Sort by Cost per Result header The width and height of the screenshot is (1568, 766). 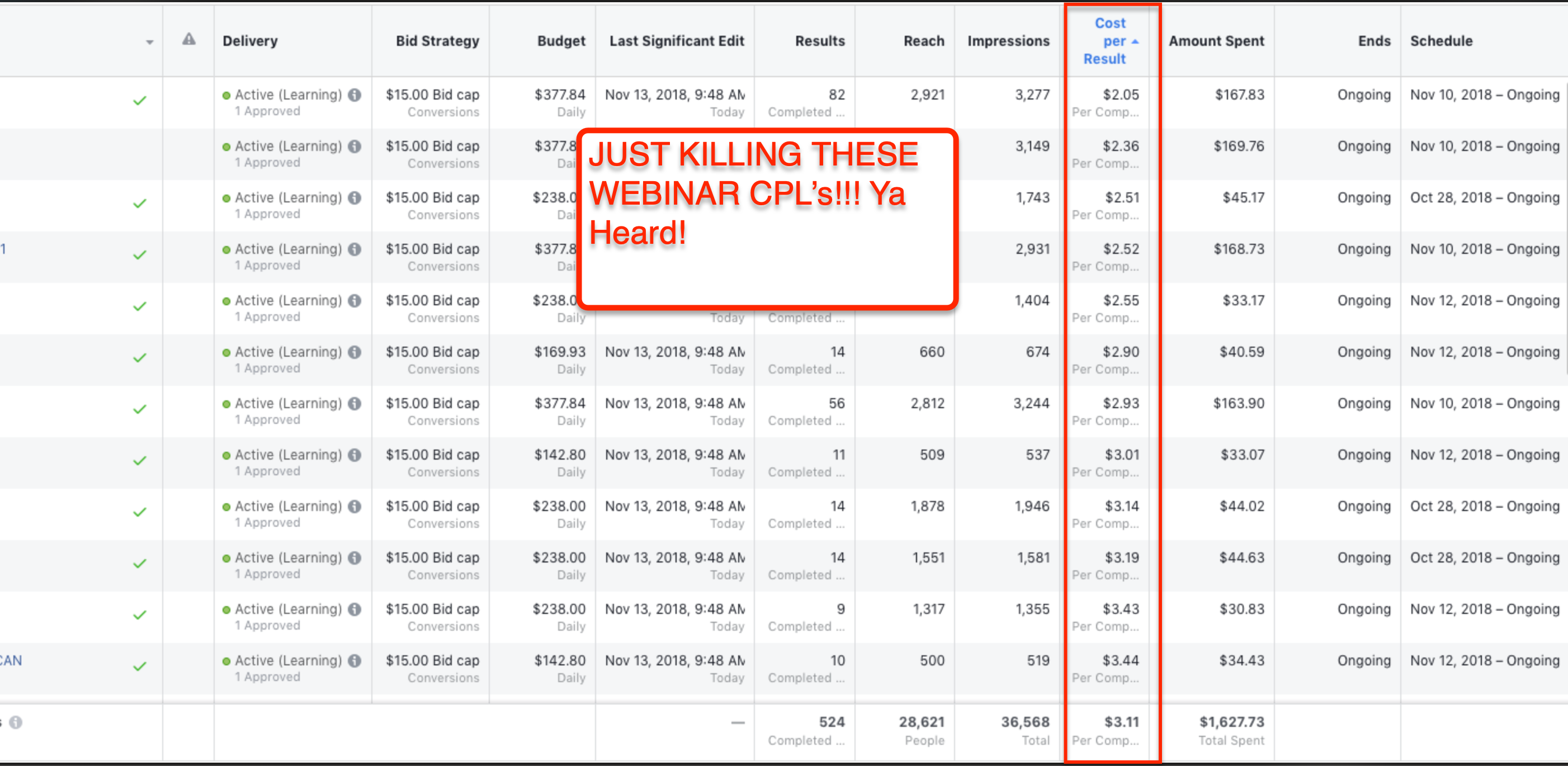tap(1106, 41)
